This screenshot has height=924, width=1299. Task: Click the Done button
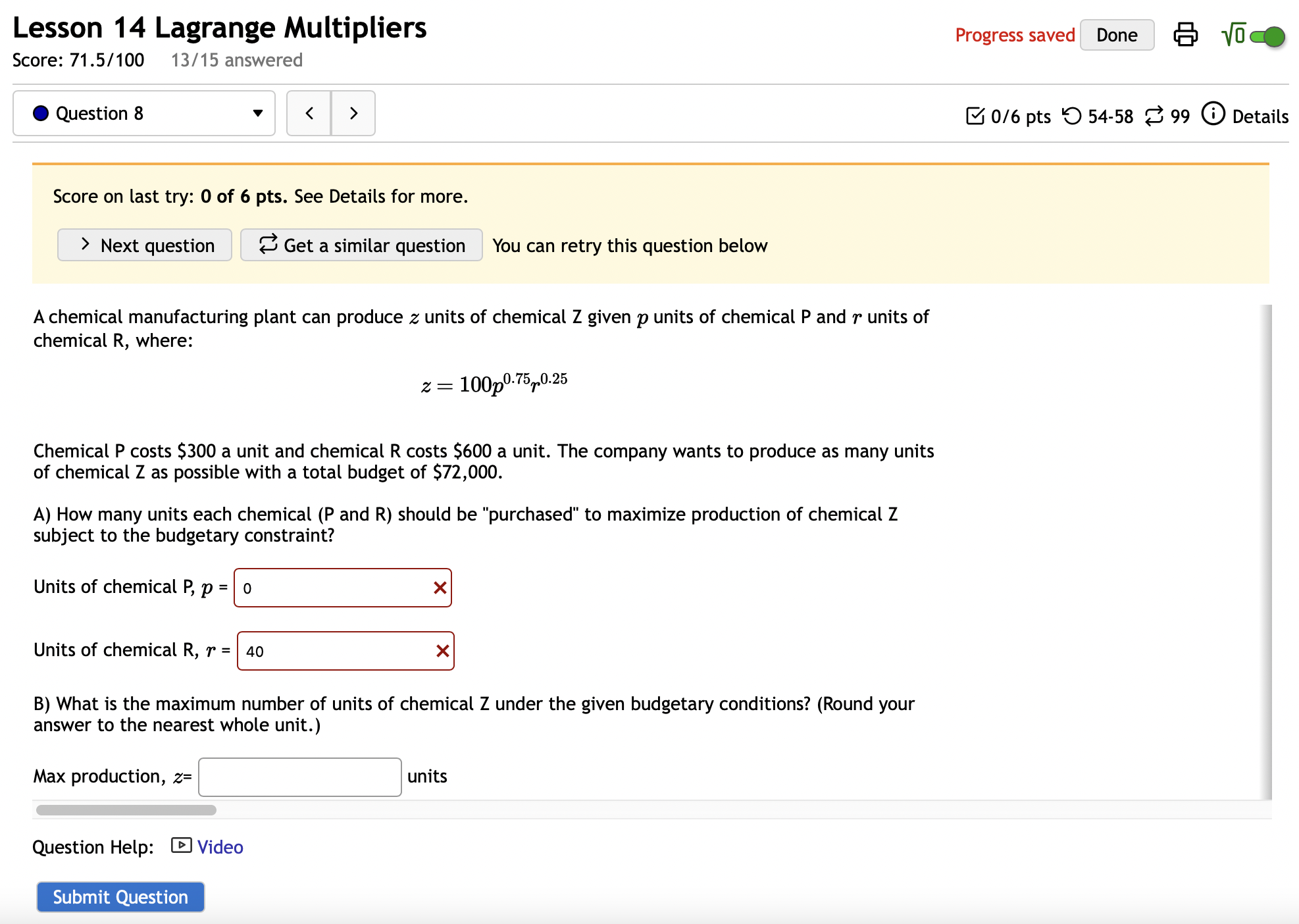tap(1117, 35)
